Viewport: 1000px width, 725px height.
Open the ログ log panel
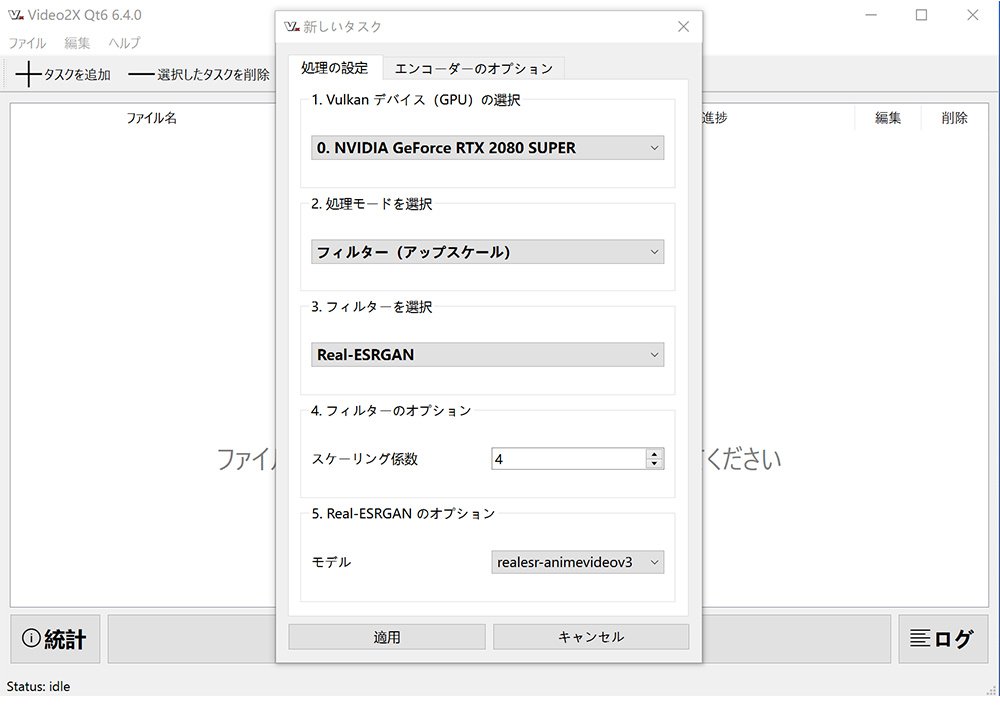pyautogui.click(x=941, y=638)
